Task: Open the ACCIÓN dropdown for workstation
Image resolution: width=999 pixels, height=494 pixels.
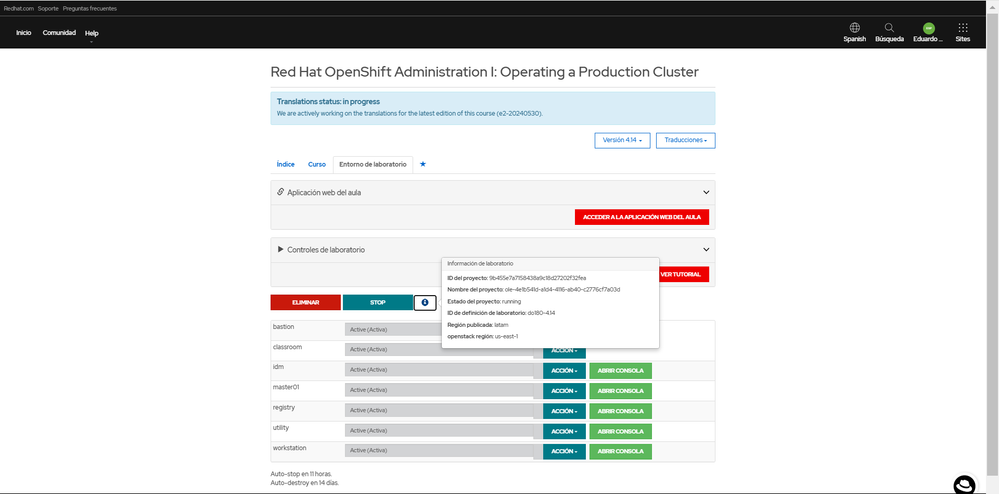Action: point(564,451)
